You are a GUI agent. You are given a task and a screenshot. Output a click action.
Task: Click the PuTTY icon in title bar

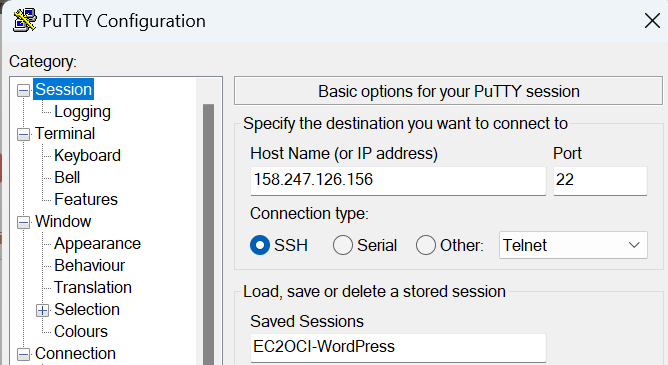tap(24, 21)
